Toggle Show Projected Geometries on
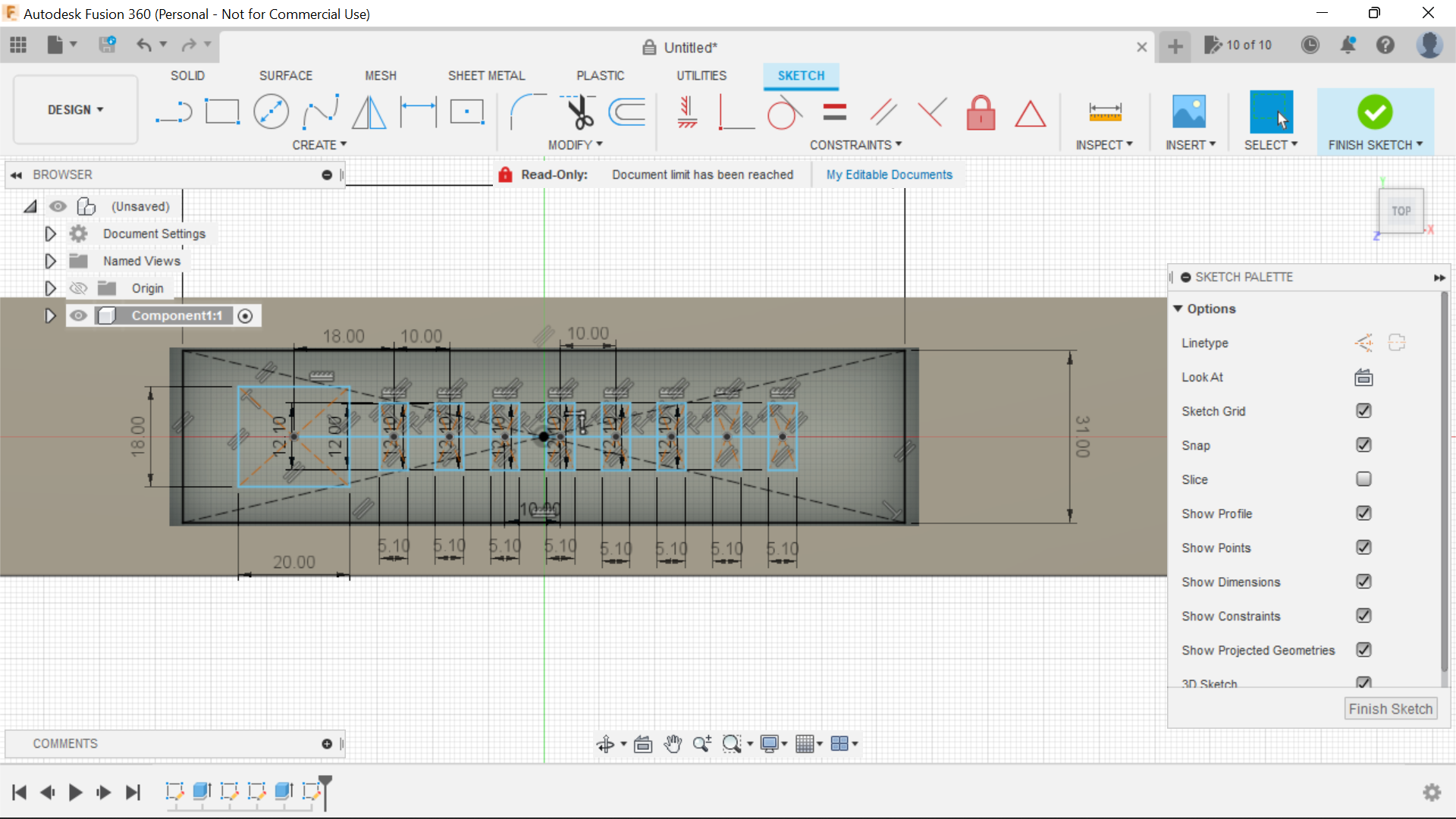1456x819 pixels. coord(1363,650)
